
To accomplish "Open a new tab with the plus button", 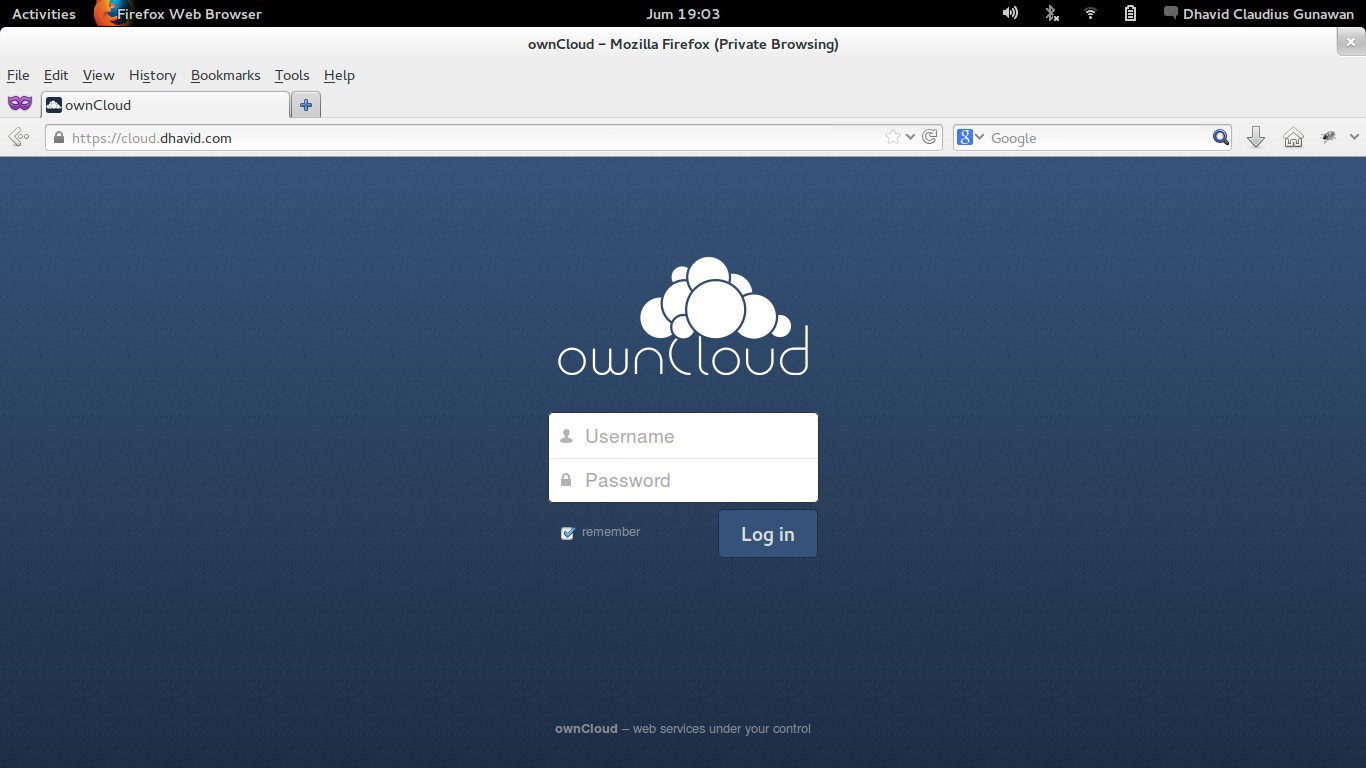I will pos(306,105).
